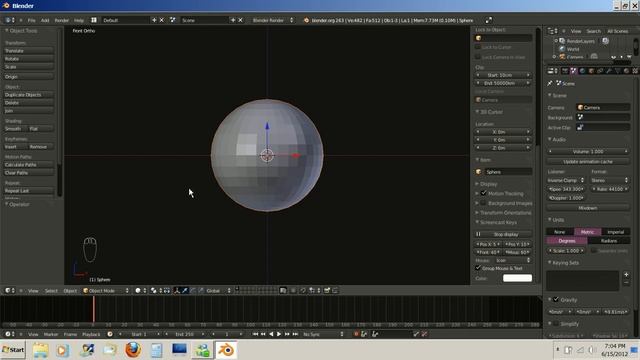
Task: Click the Smooth shading button
Action: (16, 129)
